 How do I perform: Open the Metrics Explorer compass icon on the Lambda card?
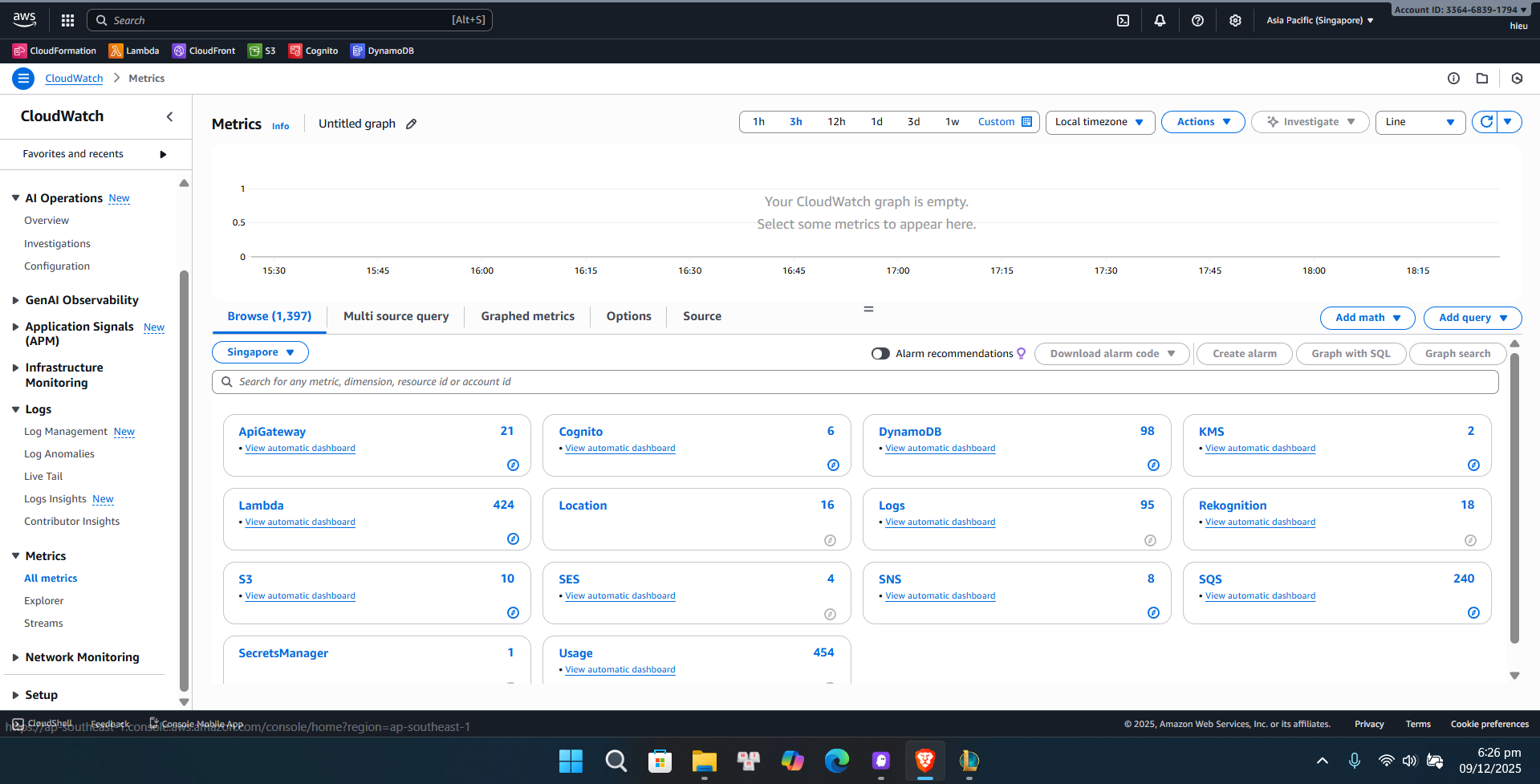[x=513, y=538]
